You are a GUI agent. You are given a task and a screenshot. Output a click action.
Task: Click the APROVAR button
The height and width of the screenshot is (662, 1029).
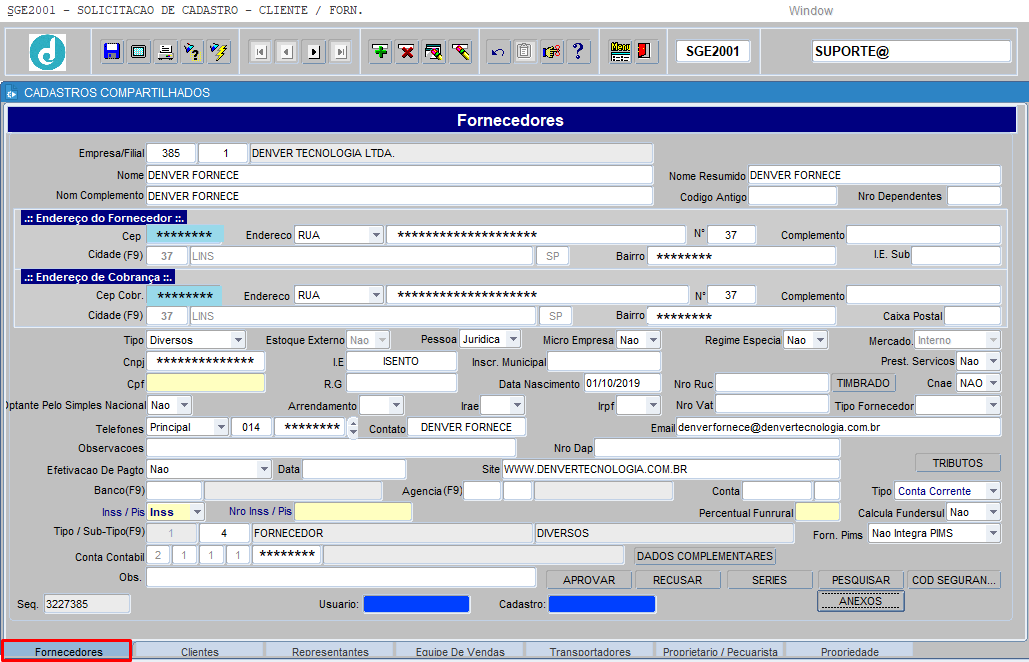point(589,580)
